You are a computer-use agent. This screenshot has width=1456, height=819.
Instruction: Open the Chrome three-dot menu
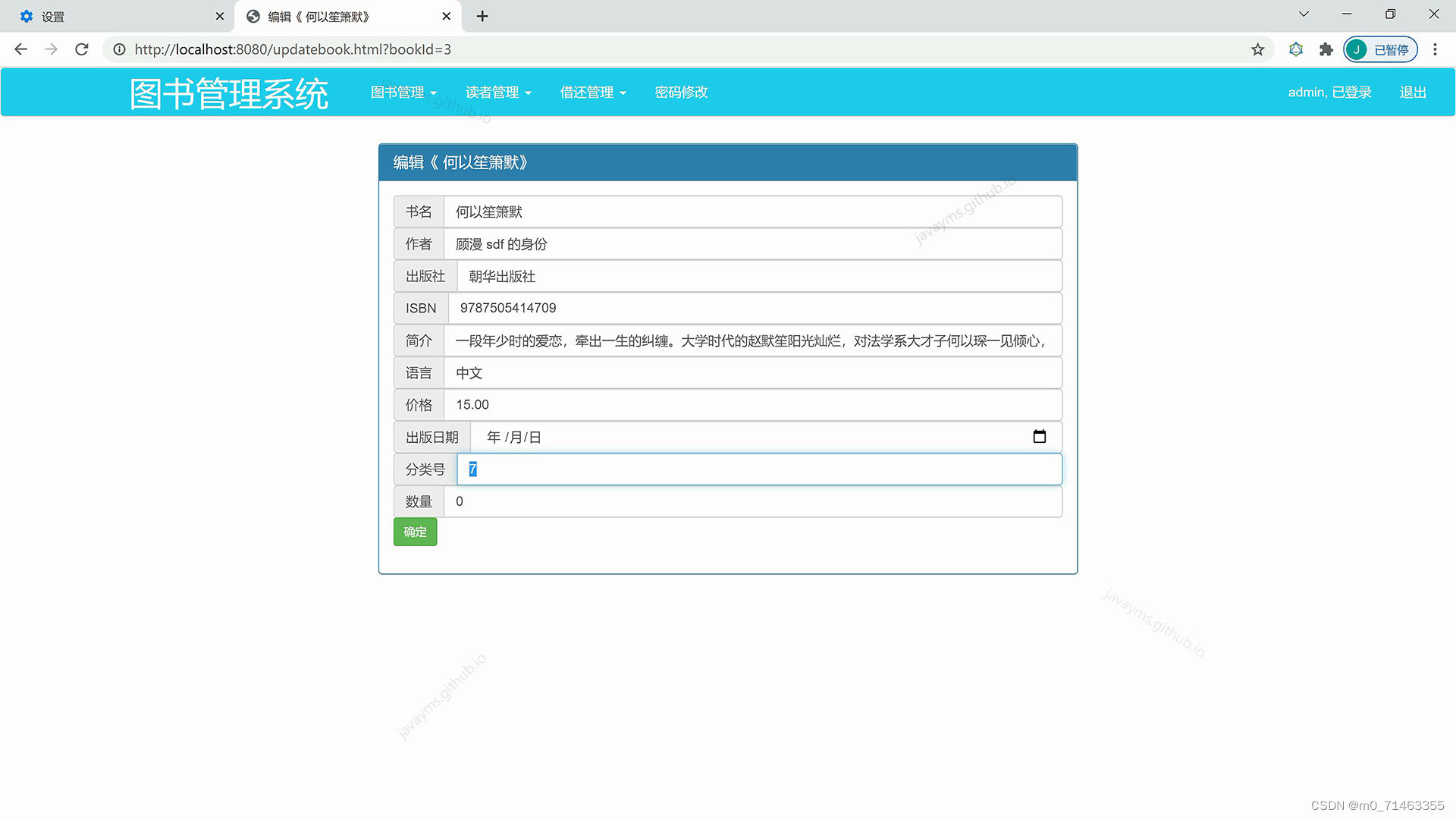click(1435, 49)
